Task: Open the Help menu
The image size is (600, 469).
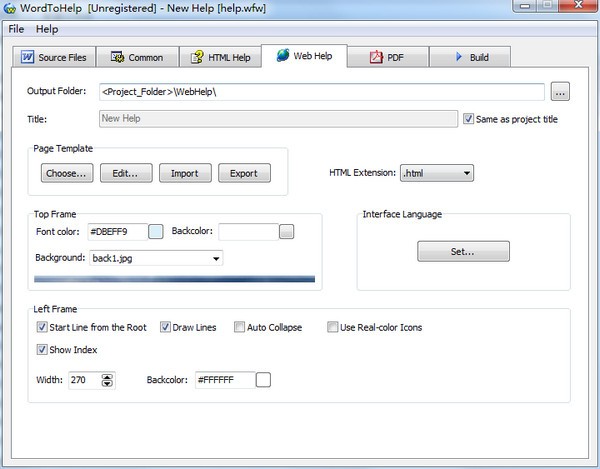Action: click(x=47, y=29)
